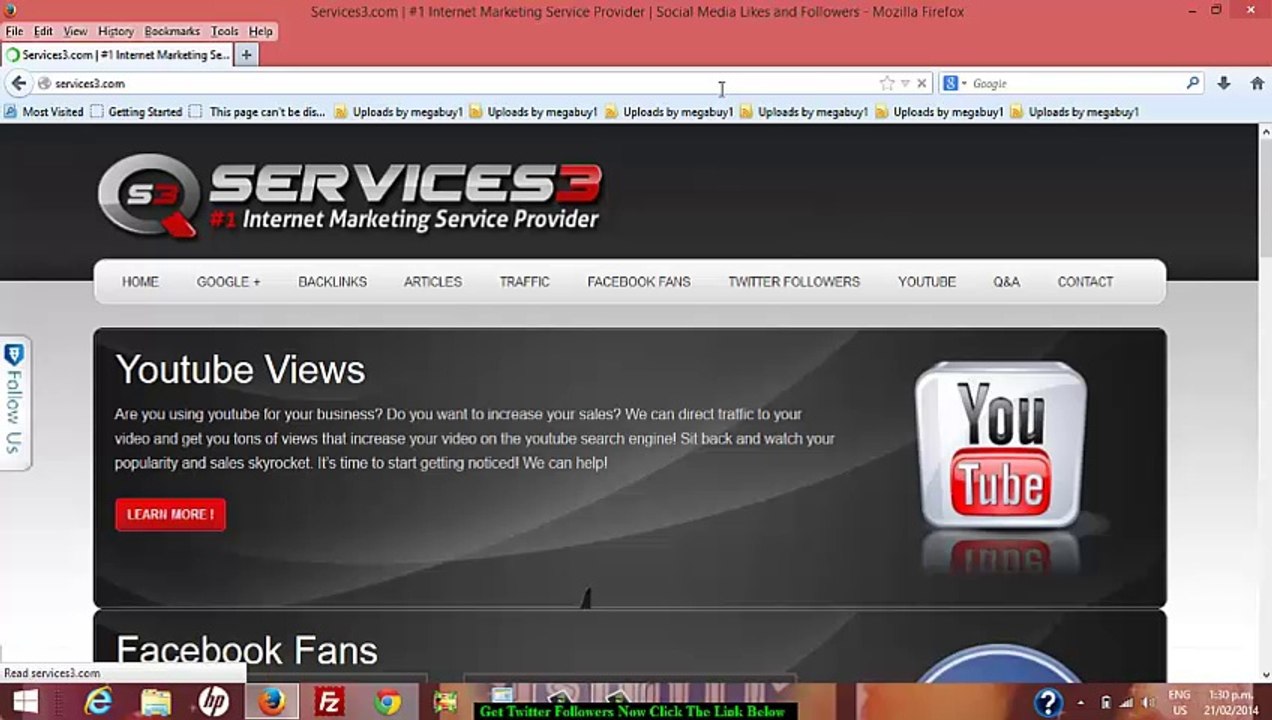1272x720 pixels.
Task: Open the TRAFFIC navigation item
Action: tap(524, 282)
